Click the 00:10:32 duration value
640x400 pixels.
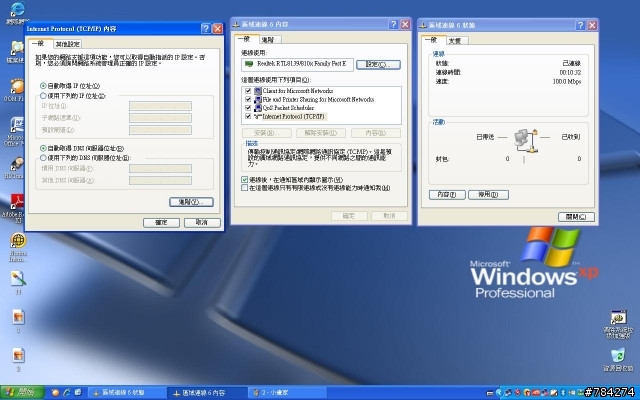(570, 72)
